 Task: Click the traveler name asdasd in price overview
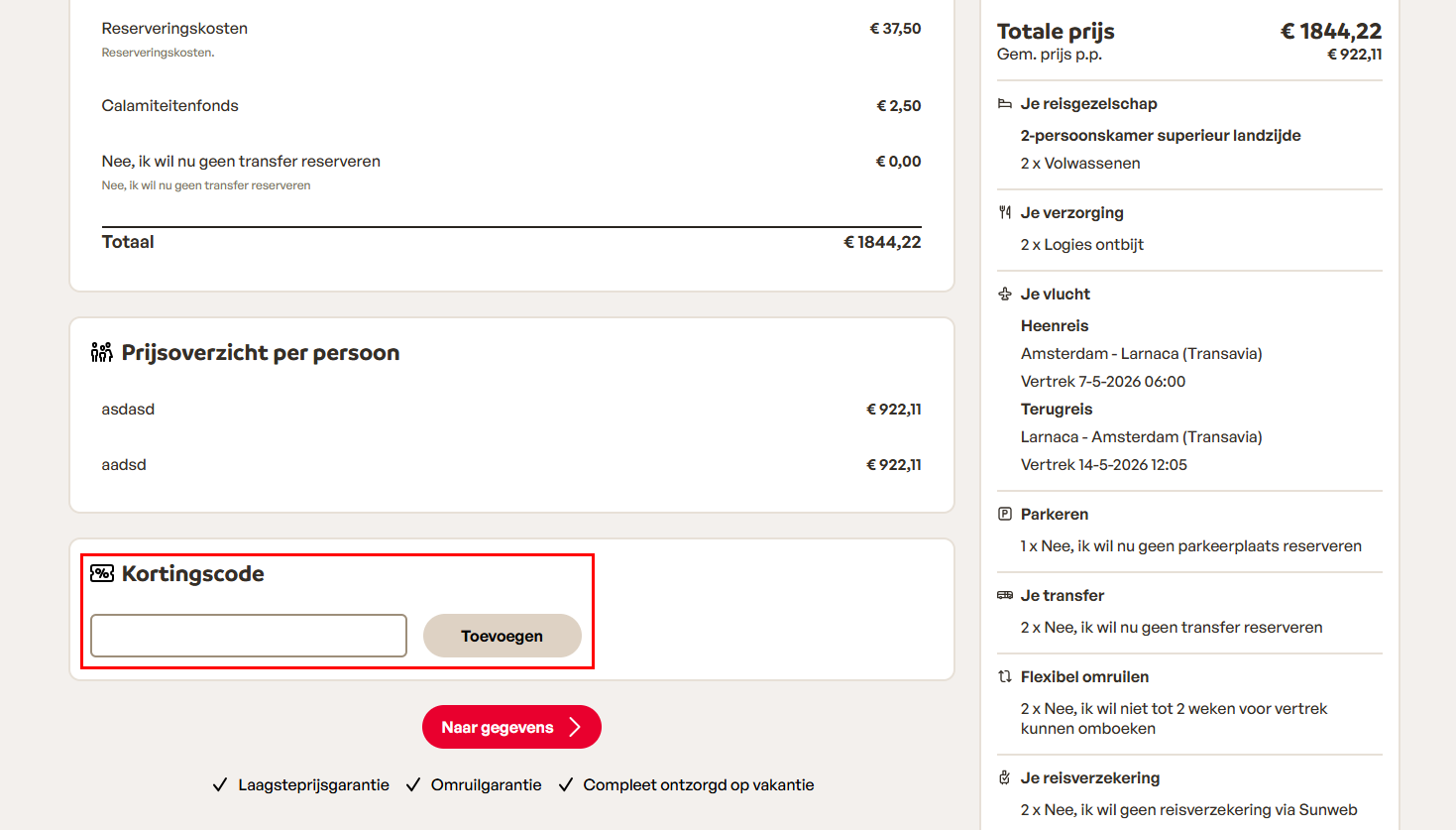[x=128, y=408]
